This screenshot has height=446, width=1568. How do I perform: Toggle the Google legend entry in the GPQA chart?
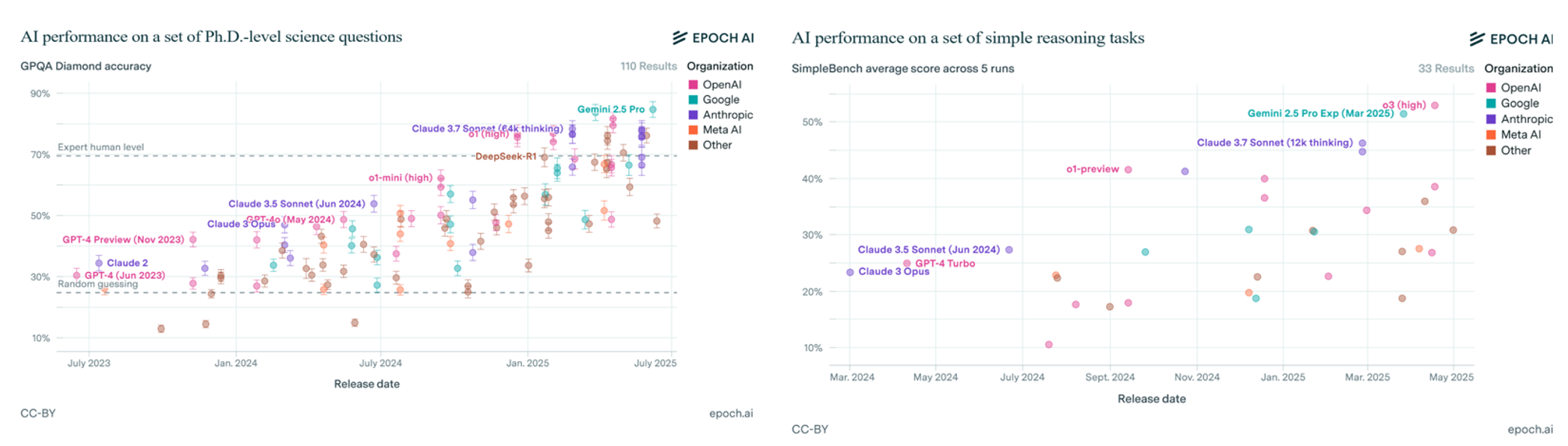point(720,100)
